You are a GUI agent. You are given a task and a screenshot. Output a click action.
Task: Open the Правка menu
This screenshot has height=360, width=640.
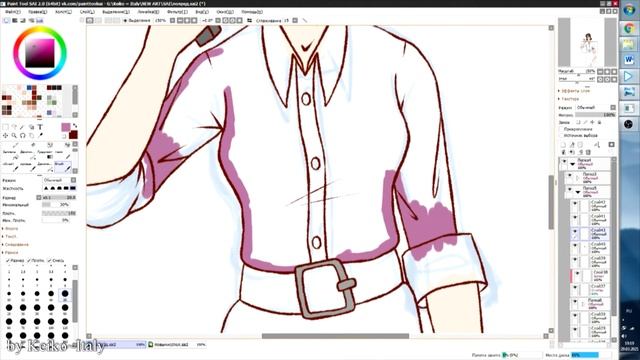point(38,12)
